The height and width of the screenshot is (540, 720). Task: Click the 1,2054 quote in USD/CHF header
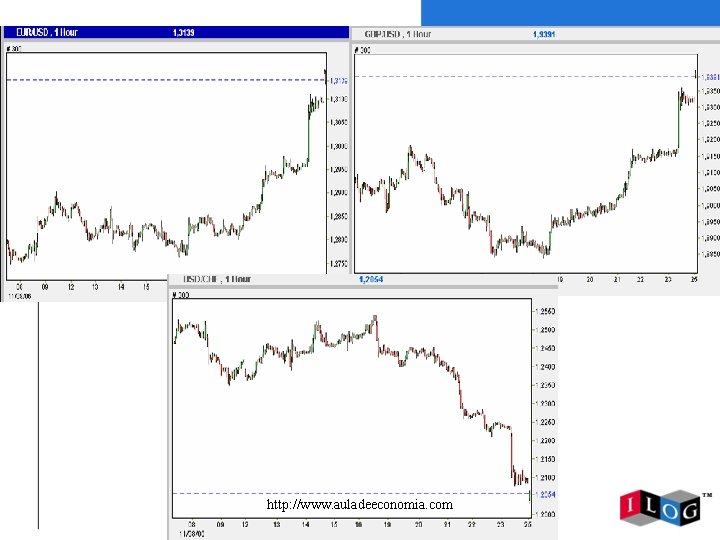pos(371,279)
